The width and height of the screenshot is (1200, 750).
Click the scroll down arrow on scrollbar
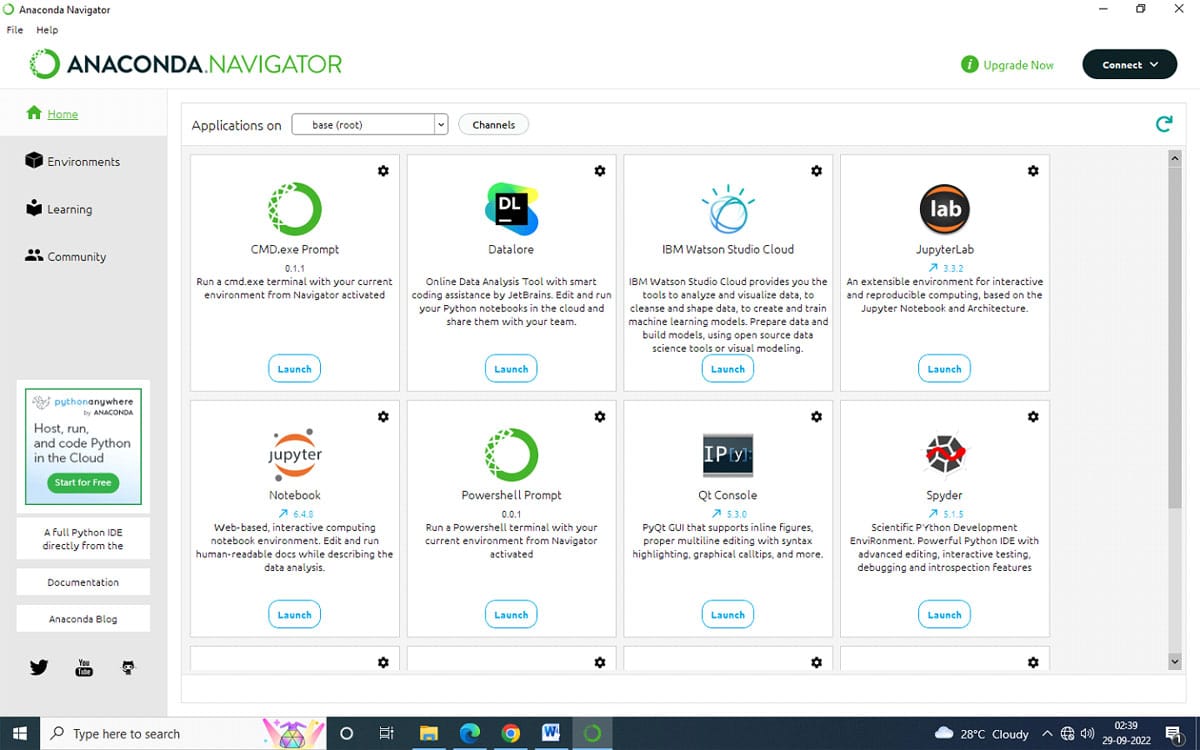pos(1175,662)
